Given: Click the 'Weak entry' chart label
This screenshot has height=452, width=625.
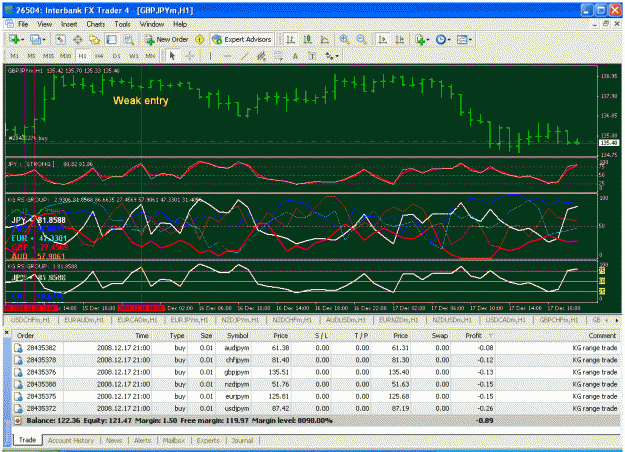Looking at the screenshot, I should pos(141,100).
